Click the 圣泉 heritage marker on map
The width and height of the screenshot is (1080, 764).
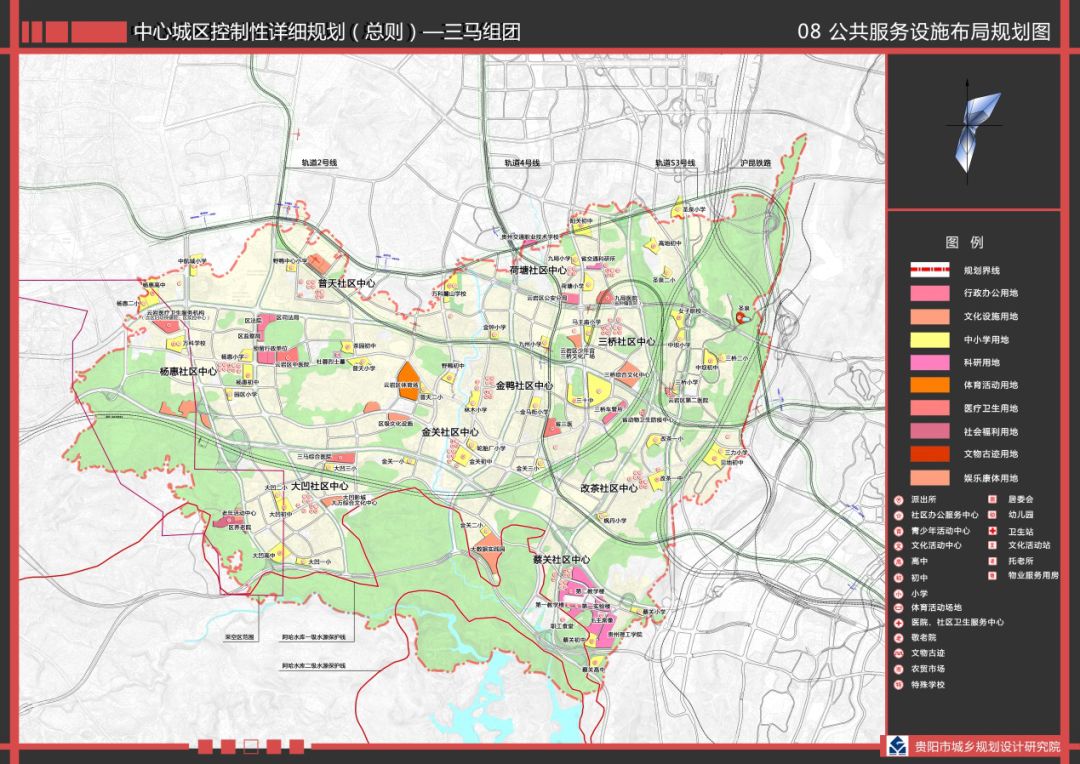[x=741, y=316]
